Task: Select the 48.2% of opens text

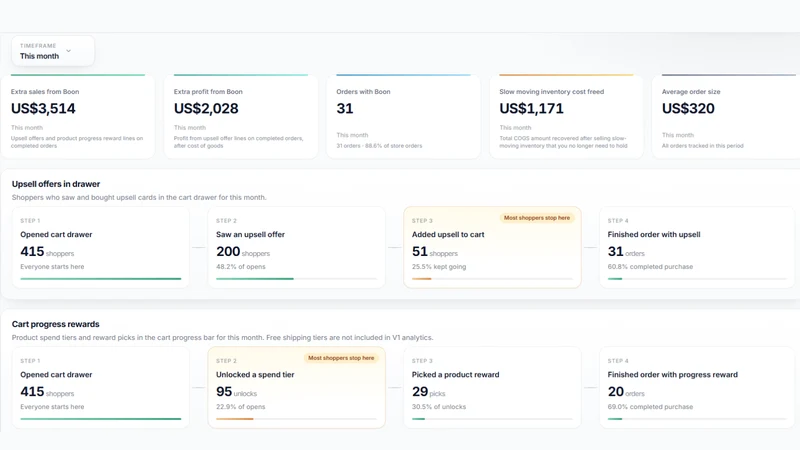Action: click(241, 267)
